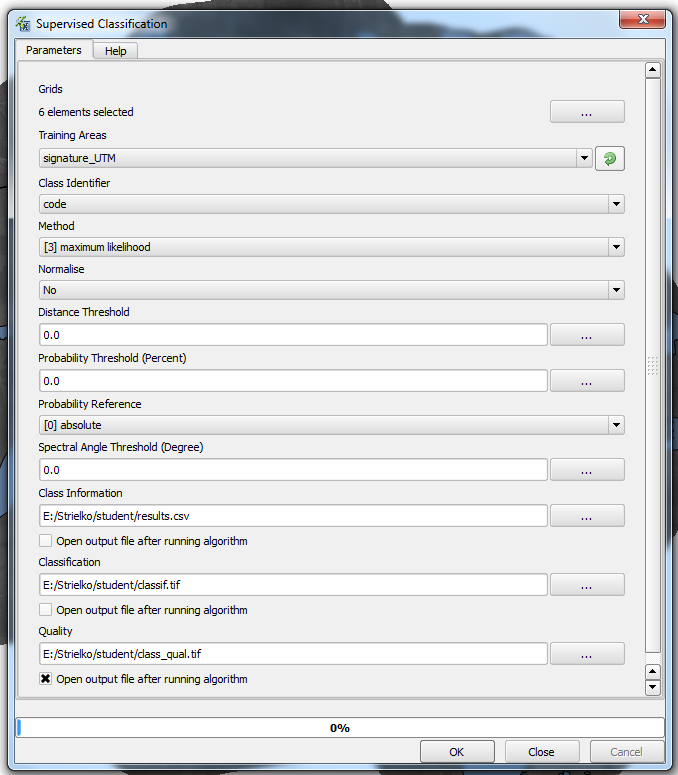Click the Supervised Classification title bar icon
The image size is (678, 775).
pyautogui.click(x=23, y=23)
